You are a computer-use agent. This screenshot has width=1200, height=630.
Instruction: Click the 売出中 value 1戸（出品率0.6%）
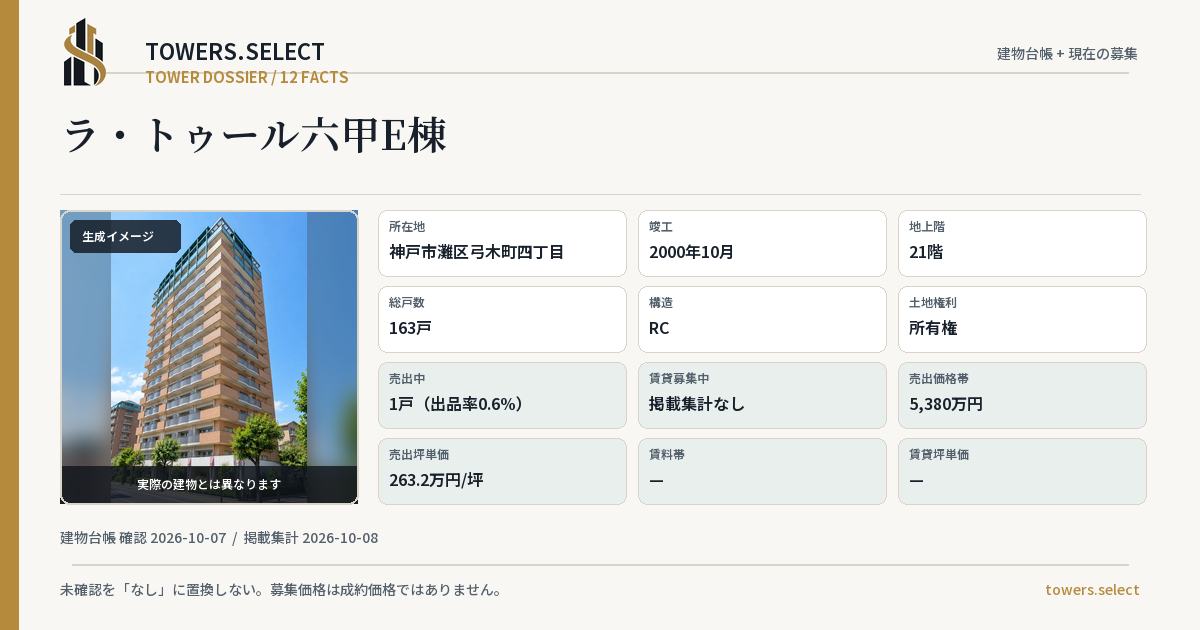457,404
